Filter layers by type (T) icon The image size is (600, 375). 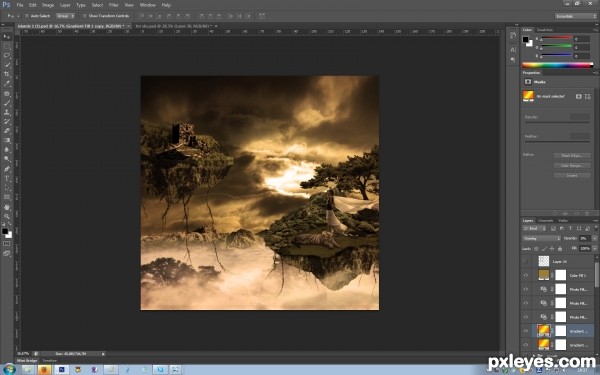(x=570, y=228)
